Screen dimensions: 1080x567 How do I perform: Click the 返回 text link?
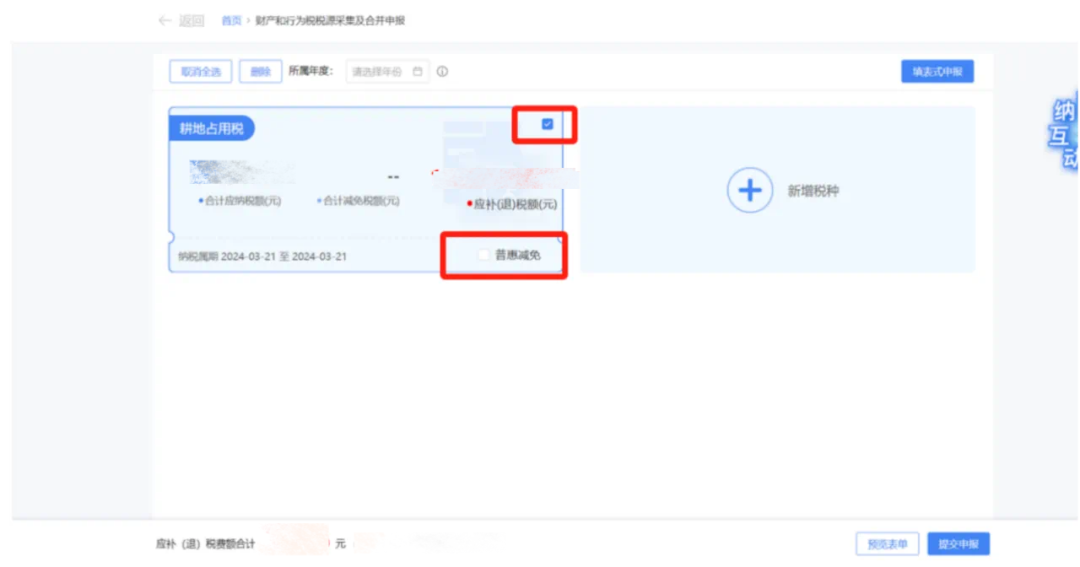(x=191, y=21)
